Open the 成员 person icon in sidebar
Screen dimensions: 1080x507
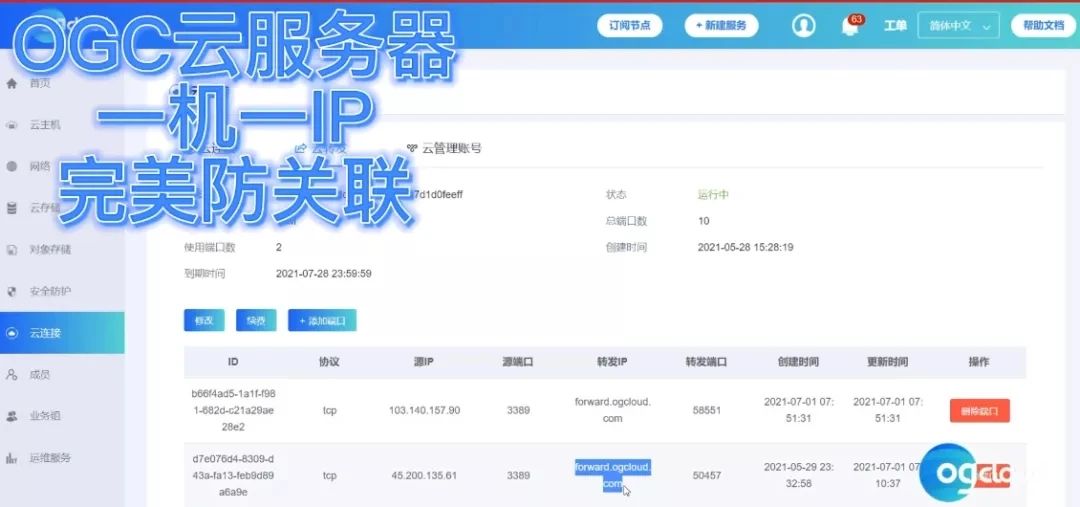[12, 375]
